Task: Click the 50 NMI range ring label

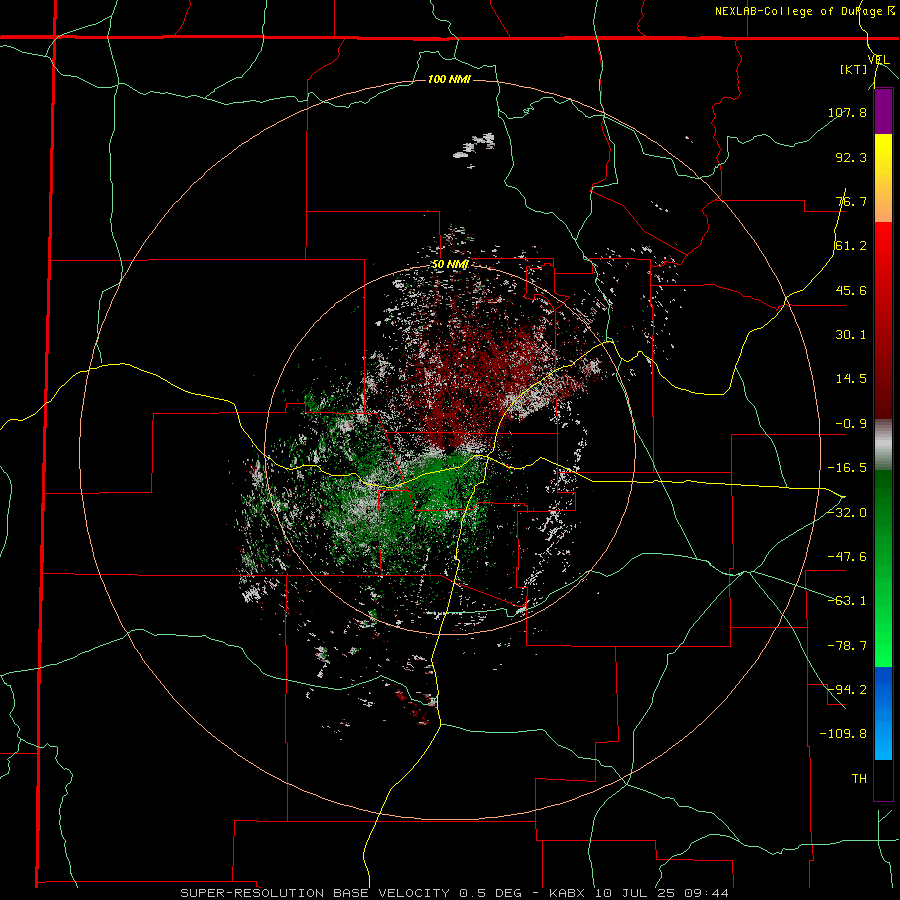Action: tap(449, 265)
